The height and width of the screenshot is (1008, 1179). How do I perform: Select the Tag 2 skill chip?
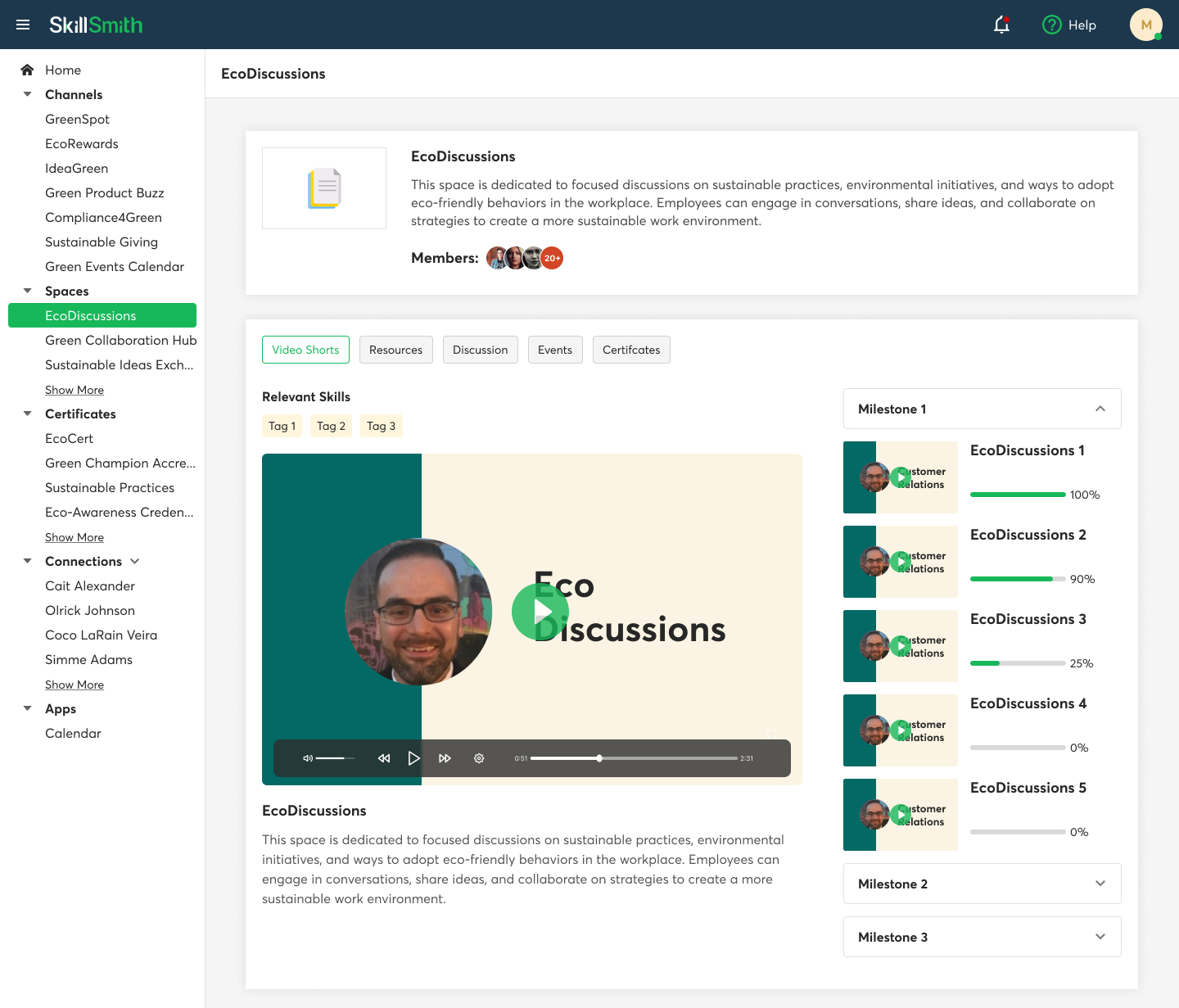pos(331,426)
